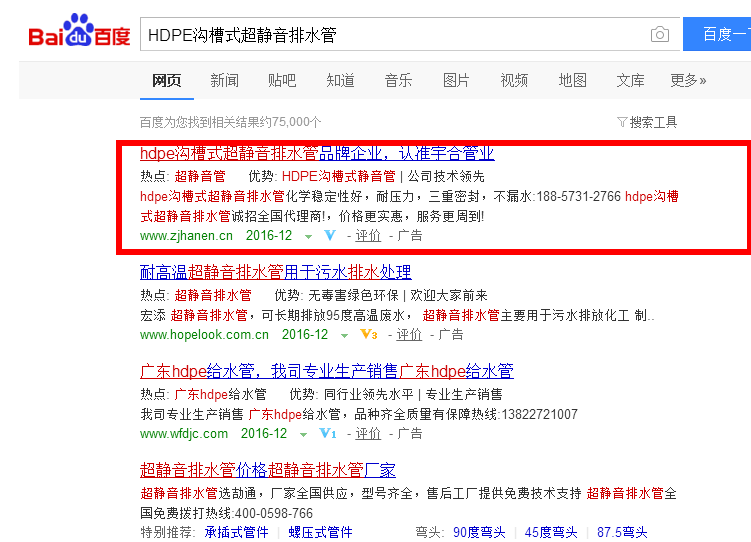Open the 87.5弯头 link
This screenshot has width=751, height=542.
622,532
